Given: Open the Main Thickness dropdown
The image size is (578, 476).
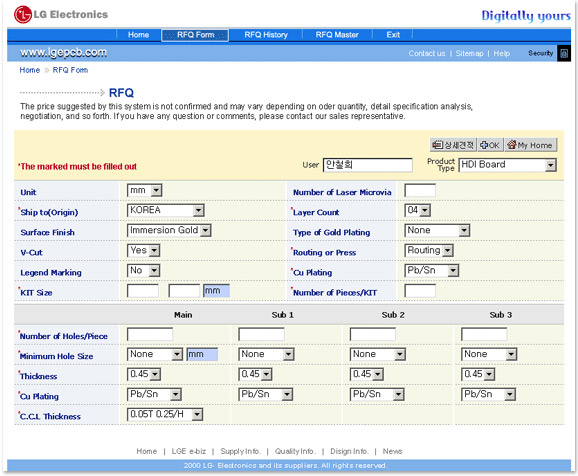Looking at the screenshot, I should coord(144,375).
